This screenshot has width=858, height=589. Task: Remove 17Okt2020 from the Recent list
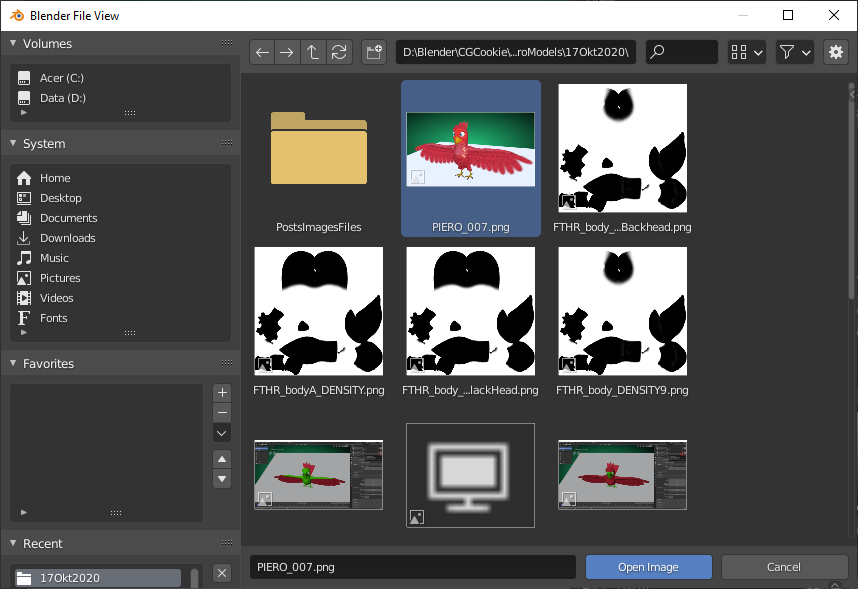(x=221, y=572)
